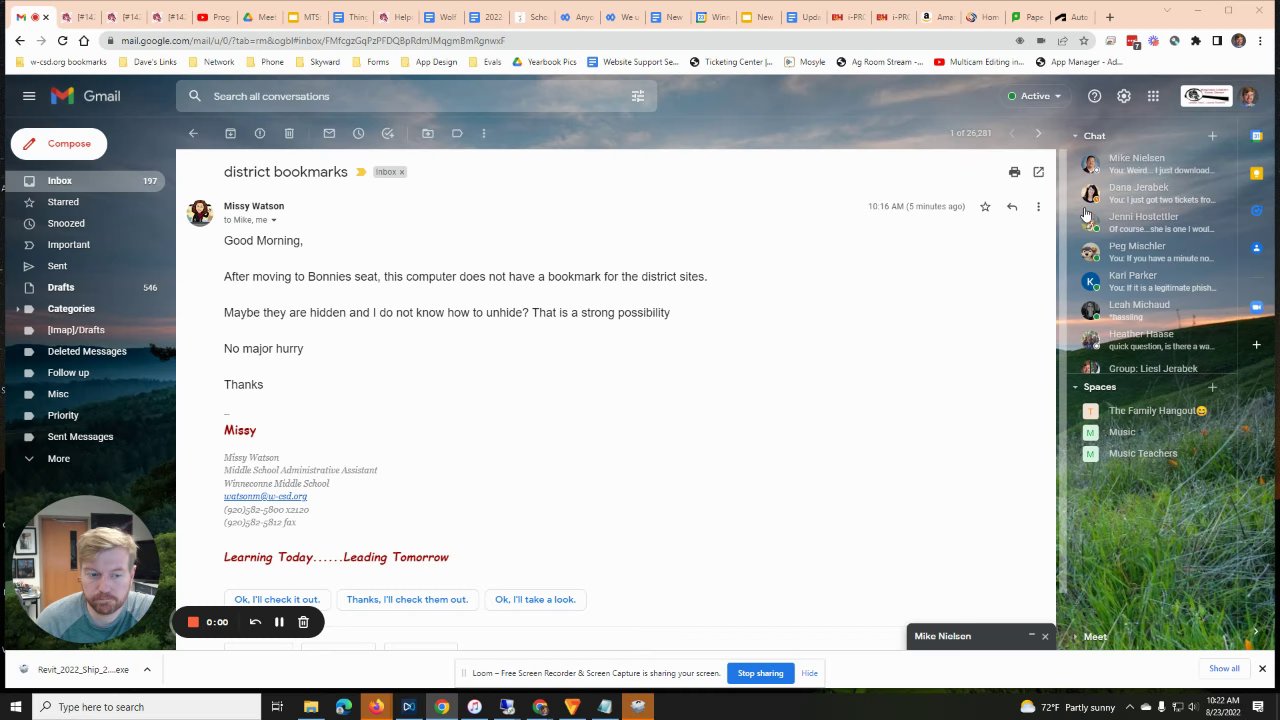Delete this email with the trash icon
The image size is (1280, 720).
point(289,133)
